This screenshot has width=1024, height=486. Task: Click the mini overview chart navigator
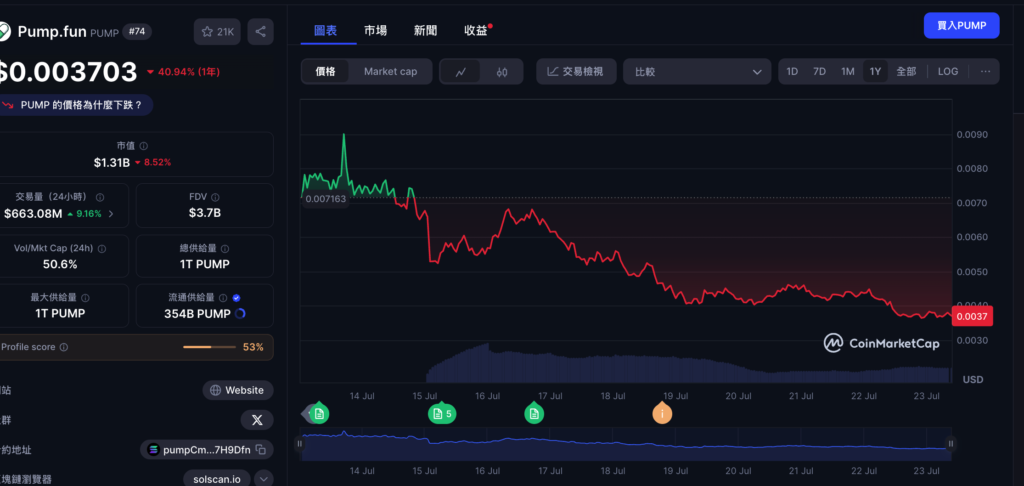pos(625,444)
